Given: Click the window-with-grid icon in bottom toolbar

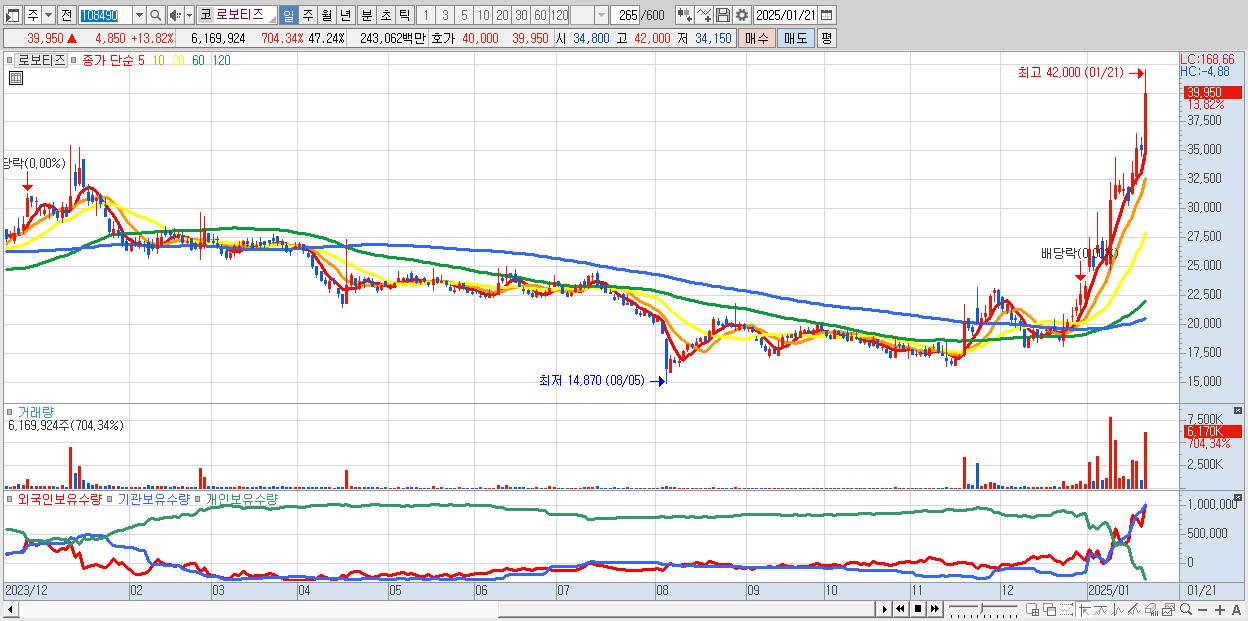Looking at the screenshot, I should [1033, 610].
